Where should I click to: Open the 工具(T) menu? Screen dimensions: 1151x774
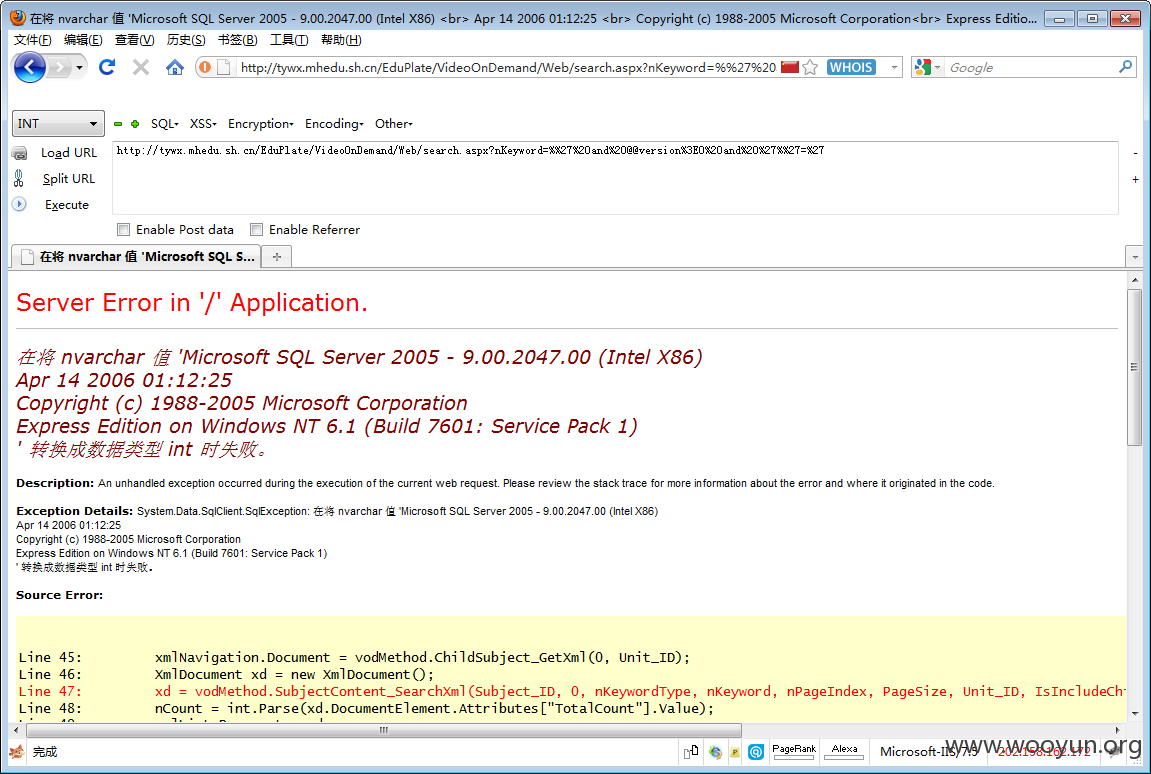(288, 40)
